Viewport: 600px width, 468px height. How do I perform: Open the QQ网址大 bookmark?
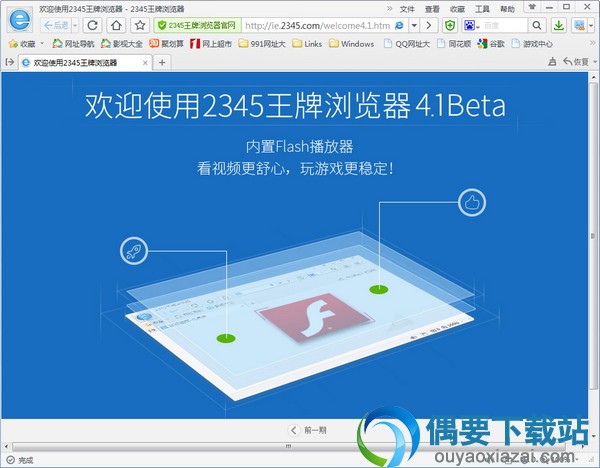click(x=407, y=44)
